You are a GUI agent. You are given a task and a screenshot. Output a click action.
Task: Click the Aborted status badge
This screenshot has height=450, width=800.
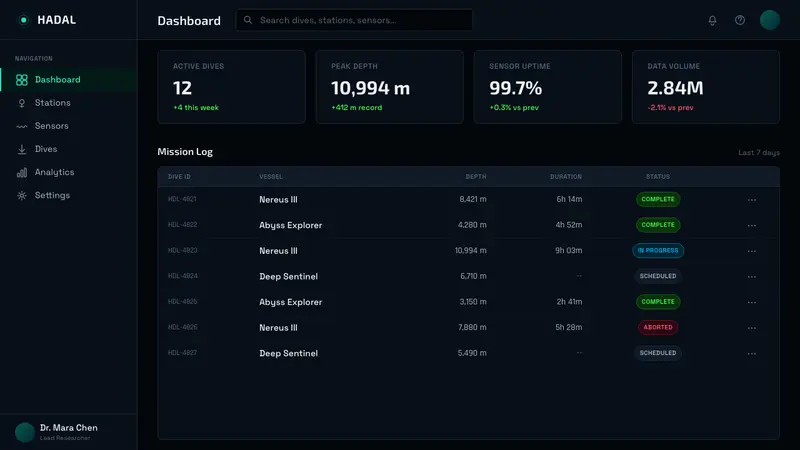point(658,327)
